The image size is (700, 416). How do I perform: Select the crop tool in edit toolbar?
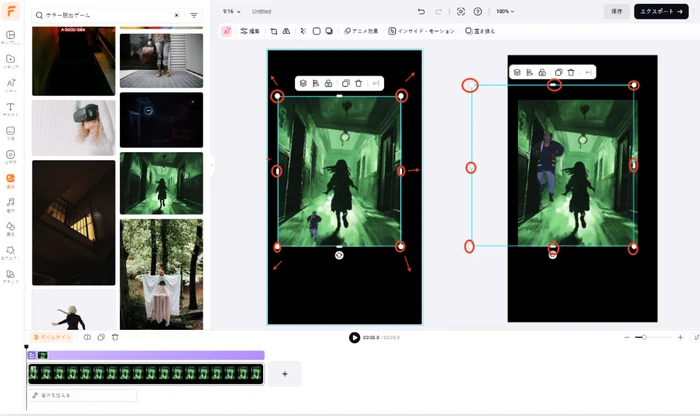(x=274, y=31)
